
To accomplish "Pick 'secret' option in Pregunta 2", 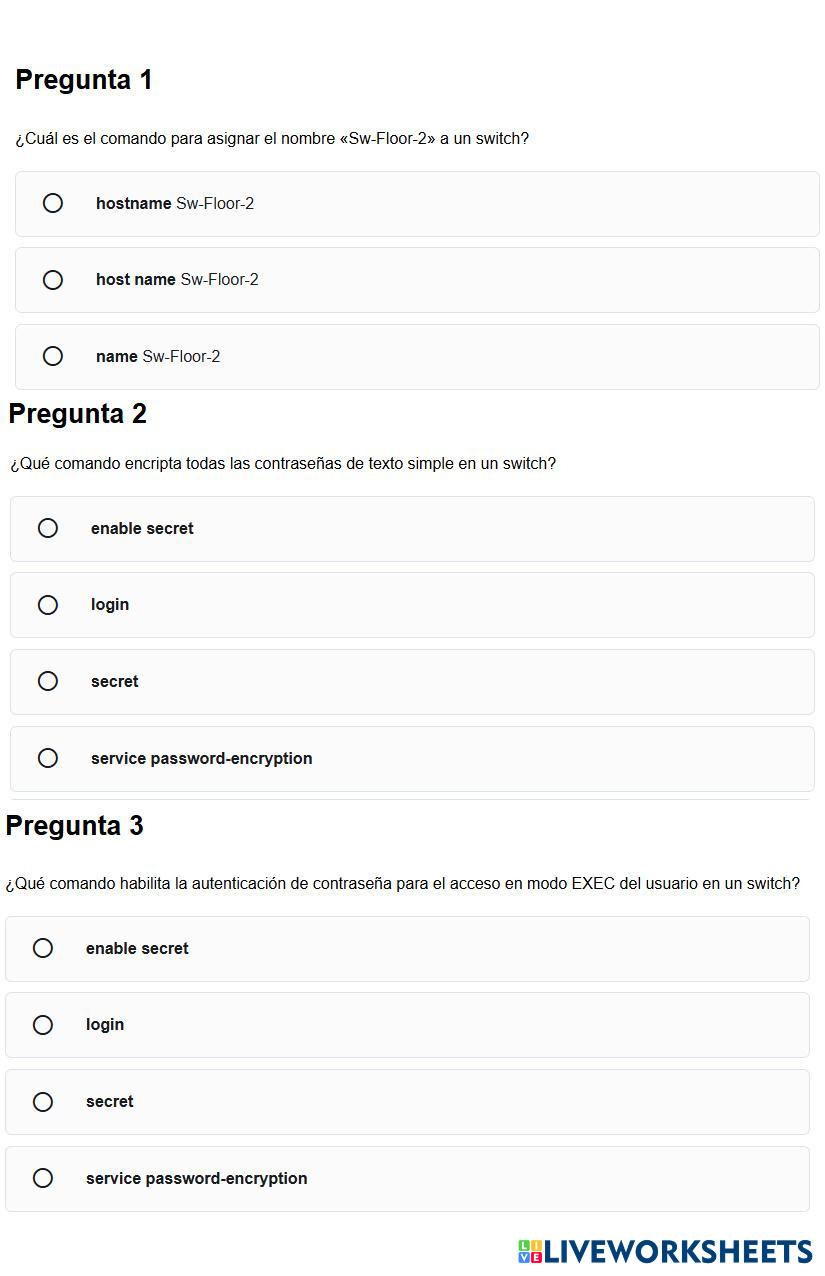I will (x=48, y=681).
